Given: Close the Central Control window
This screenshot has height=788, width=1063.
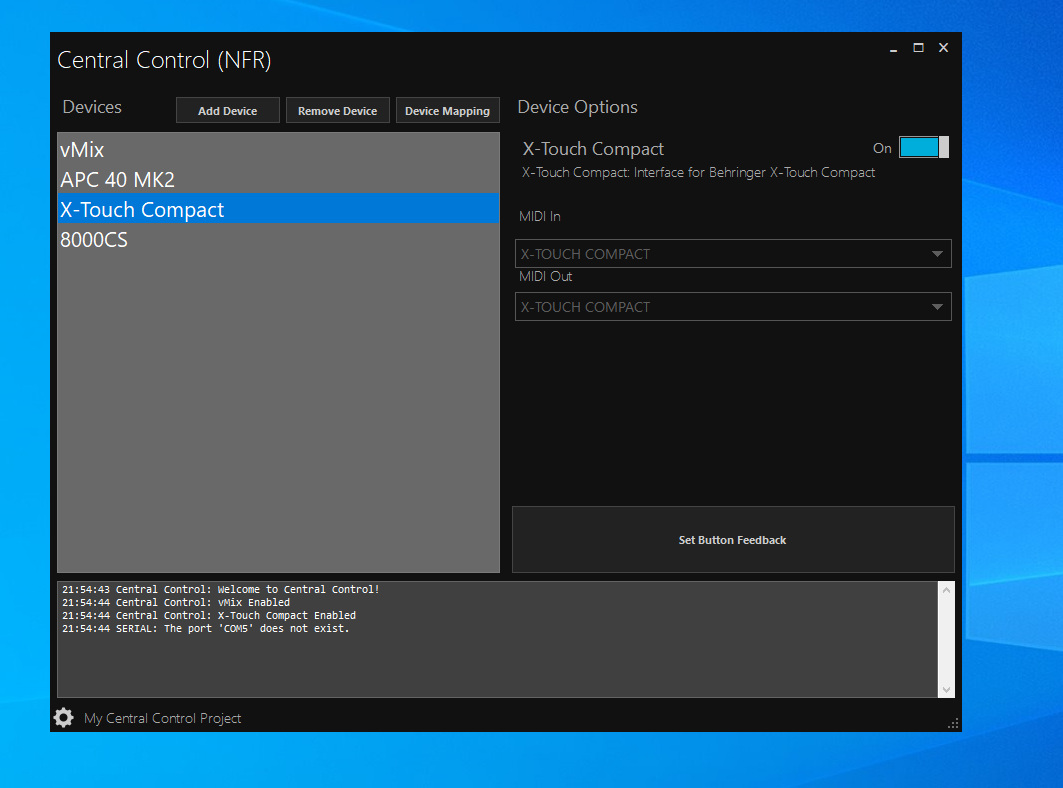Looking at the screenshot, I should pyautogui.click(x=943, y=48).
